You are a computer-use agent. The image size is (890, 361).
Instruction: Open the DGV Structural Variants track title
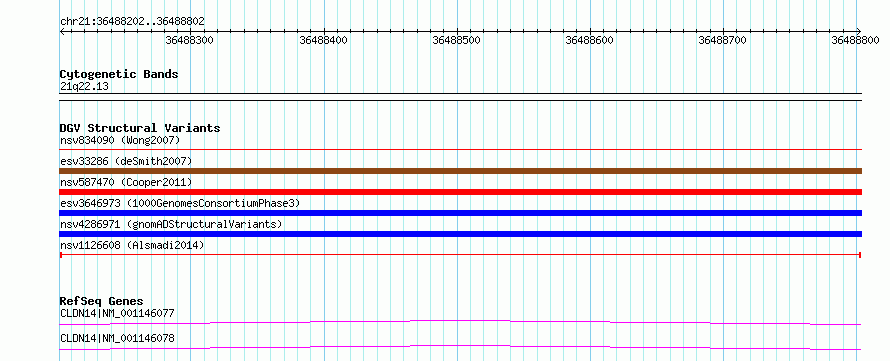(x=140, y=128)
